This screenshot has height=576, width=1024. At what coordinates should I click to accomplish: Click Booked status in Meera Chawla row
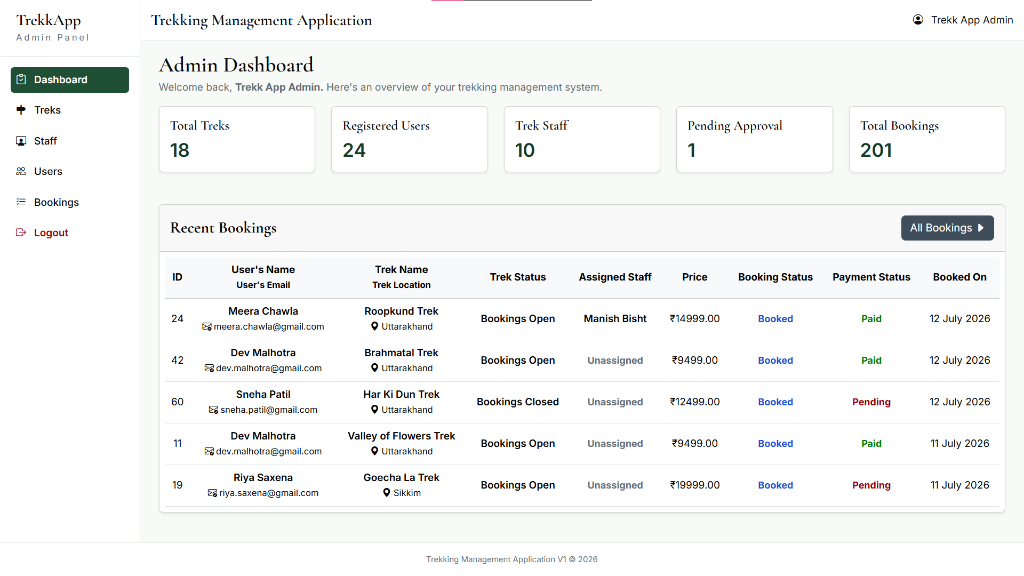click(775, 319)
